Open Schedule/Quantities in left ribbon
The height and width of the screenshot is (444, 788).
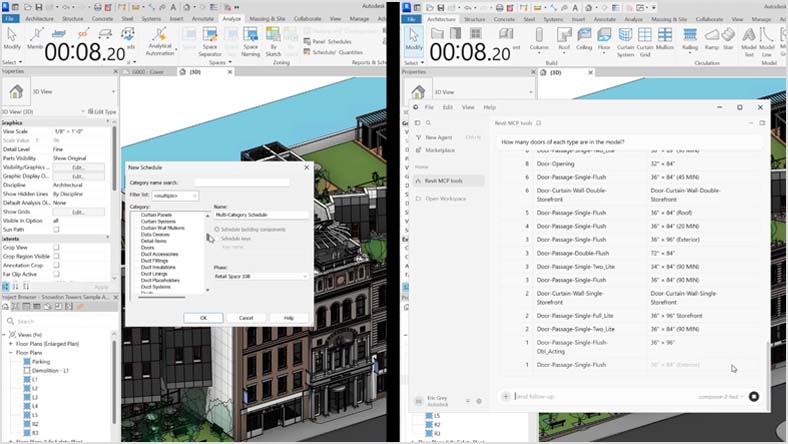pyautogui.click(x=333, y=52)
